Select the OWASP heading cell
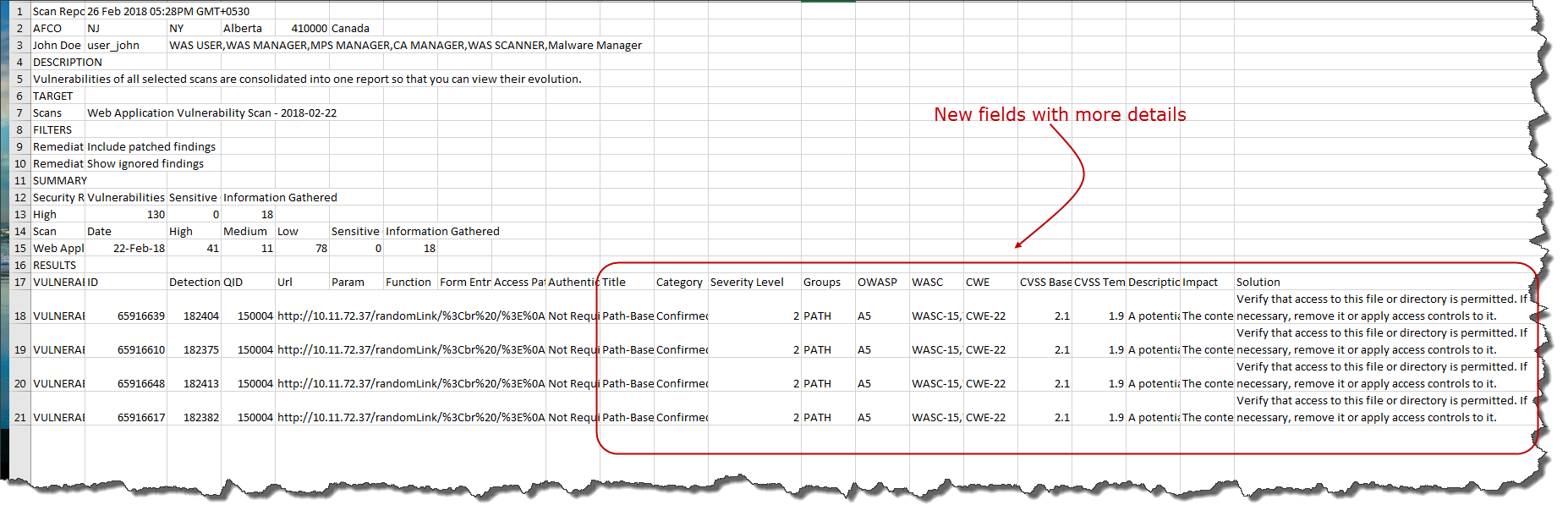 tap(877, 282)
